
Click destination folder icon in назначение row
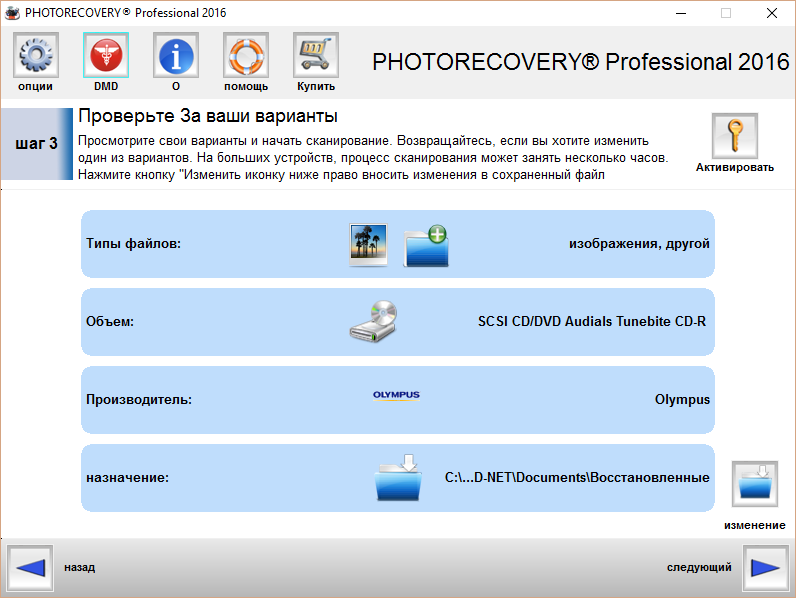point(398,478)
